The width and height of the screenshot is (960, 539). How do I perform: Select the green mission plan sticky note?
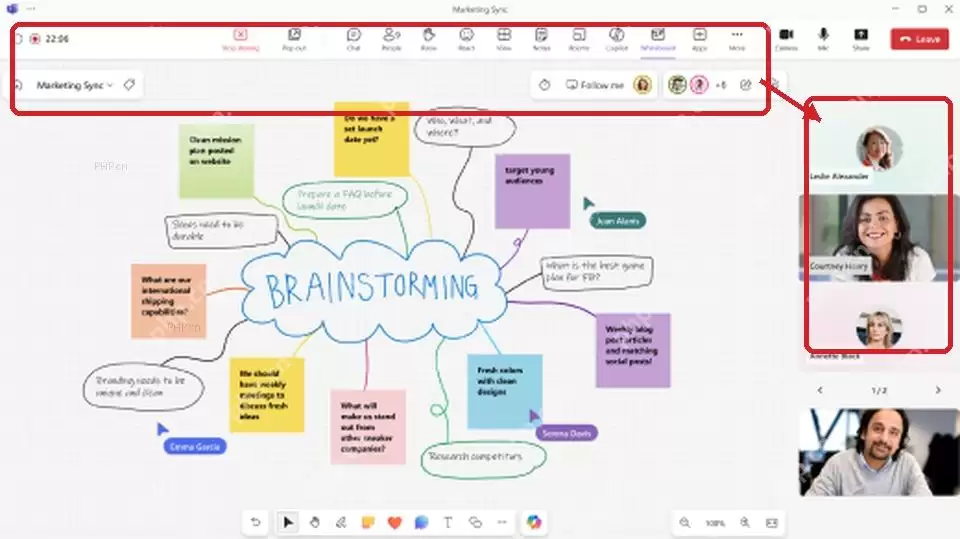coord(216,161)
